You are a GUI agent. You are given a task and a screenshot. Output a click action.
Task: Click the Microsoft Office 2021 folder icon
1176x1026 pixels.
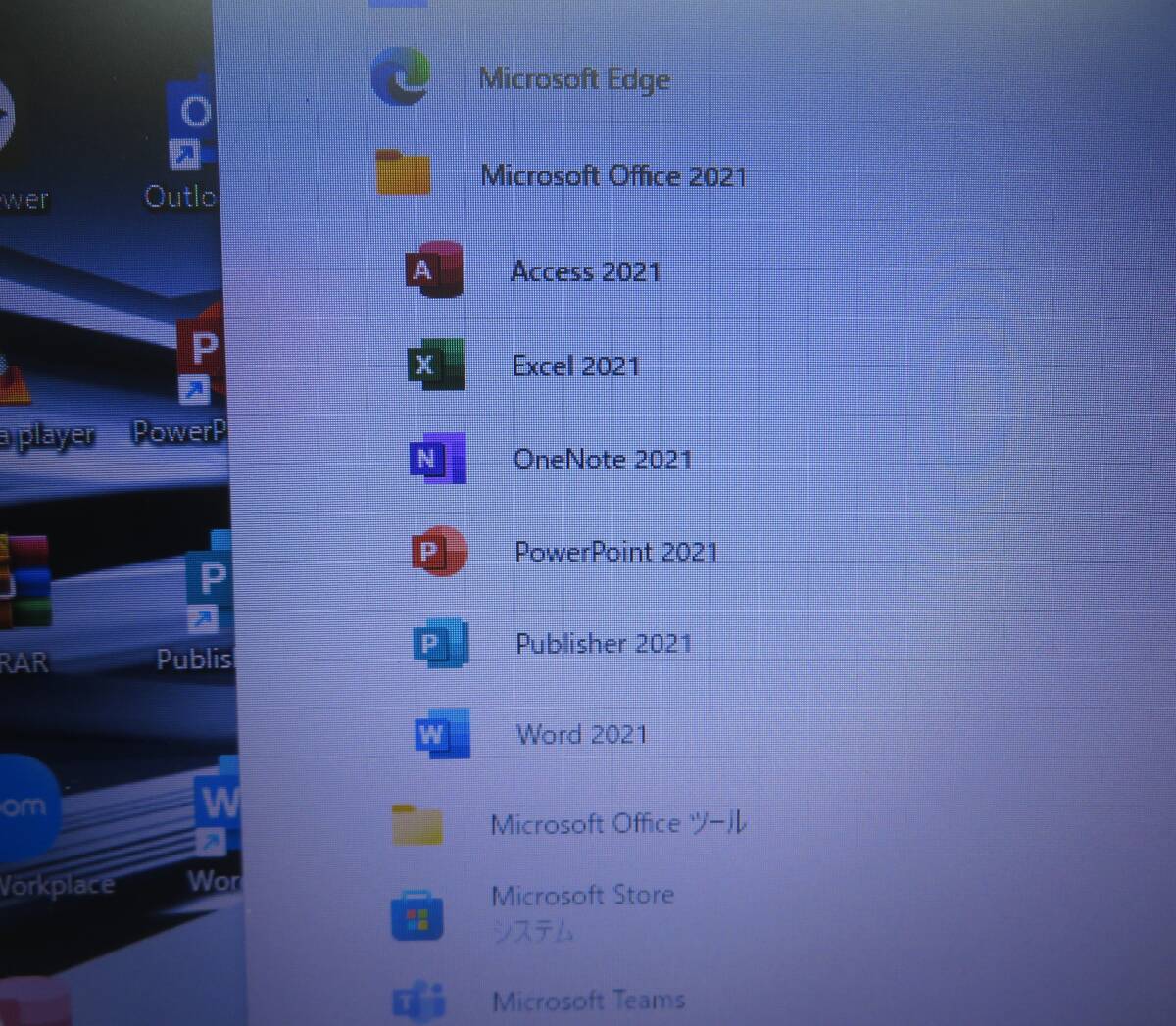(404, 173)
